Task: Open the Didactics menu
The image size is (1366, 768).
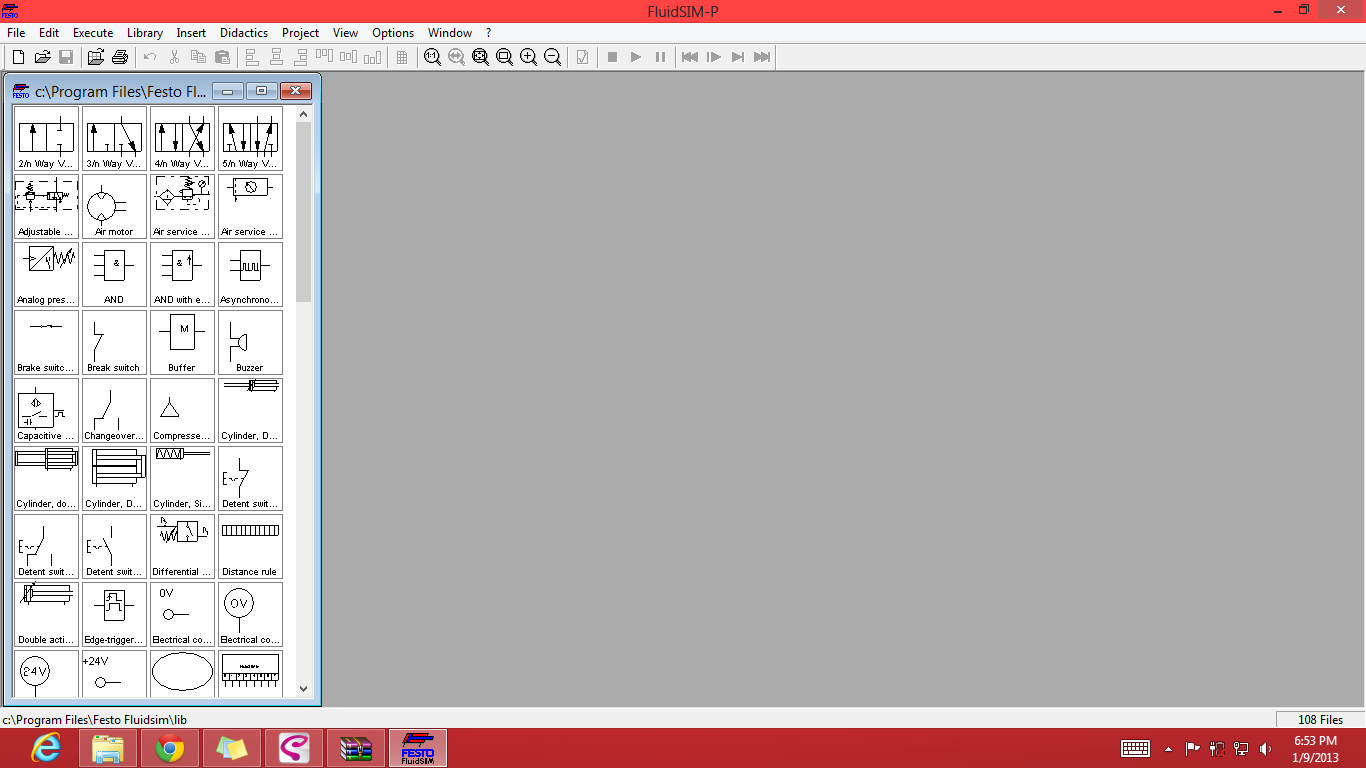Action: coord(244,33)
